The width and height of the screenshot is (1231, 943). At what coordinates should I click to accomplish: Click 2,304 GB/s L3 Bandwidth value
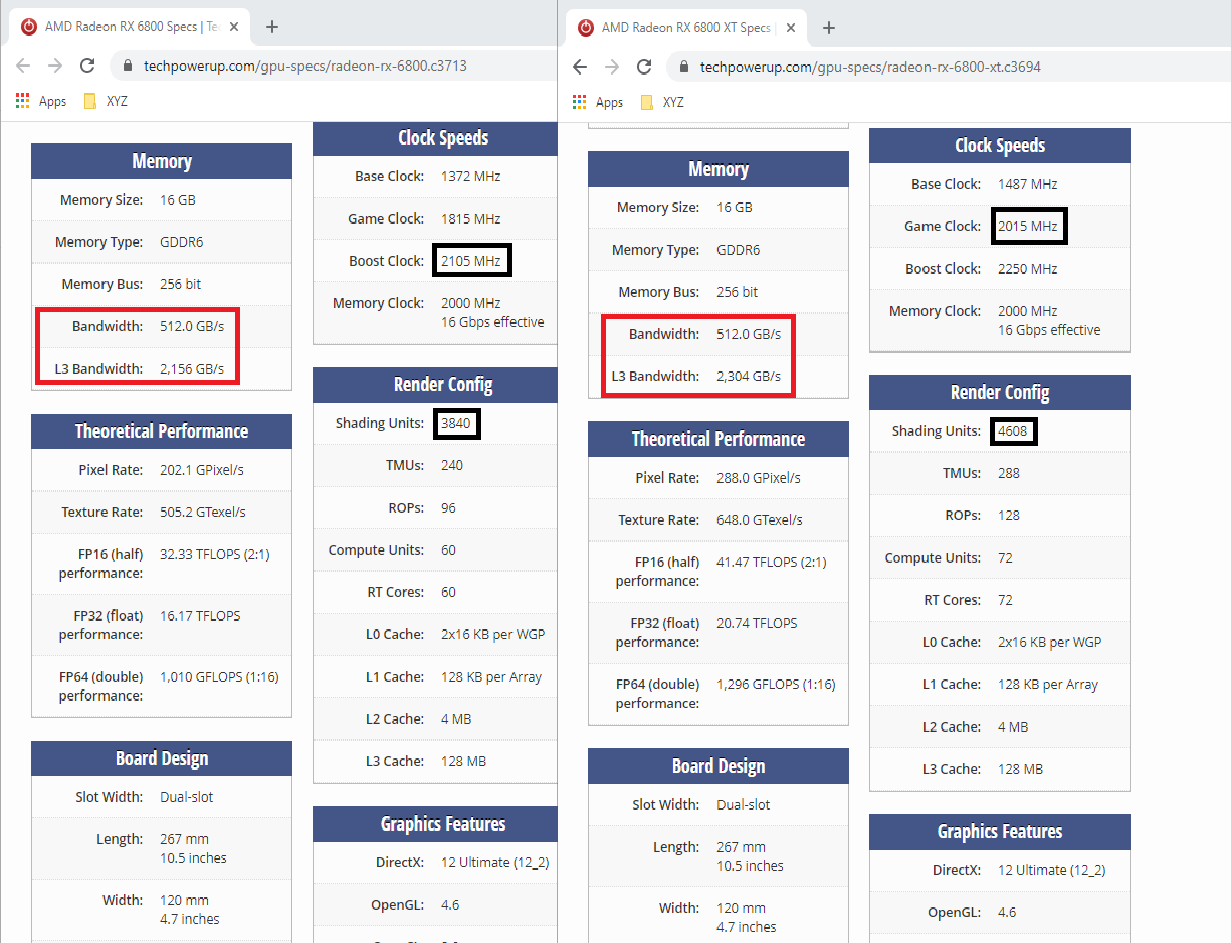pyautogui.click(x=749, y=376)
